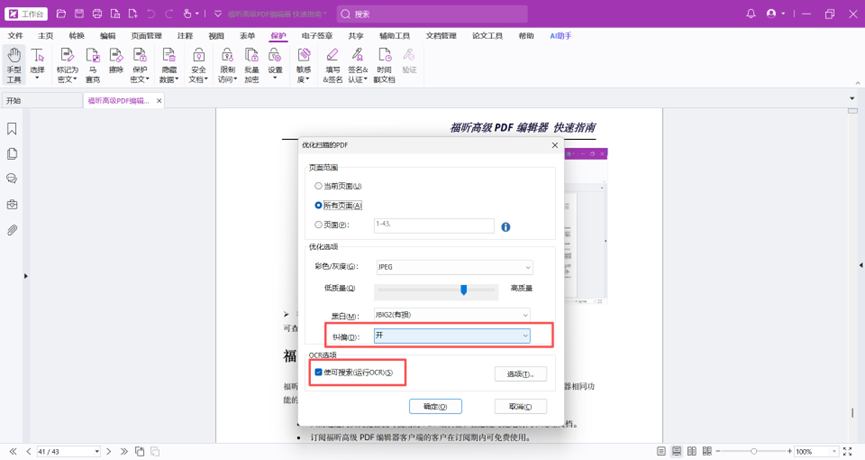The width and height of the screenshot is (865, 460).
Task: Open the attachments paperclip panel in sidebar
Action: tap(12, 230)
